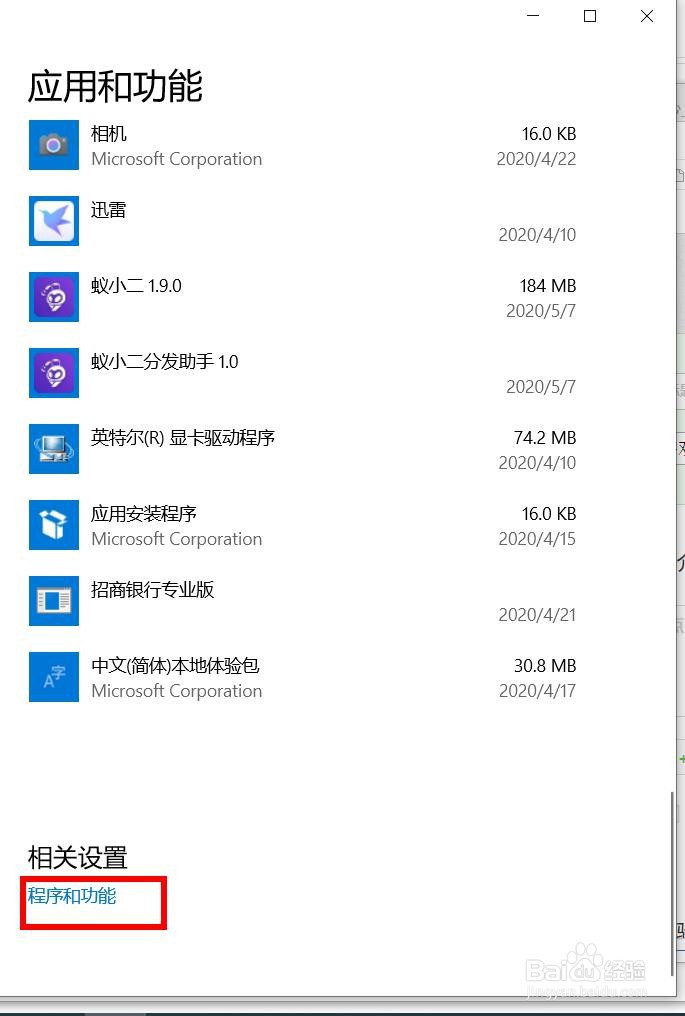Click the 迅雷 Thunder bird icon
Screen dimensions: 685x1016
54,221
